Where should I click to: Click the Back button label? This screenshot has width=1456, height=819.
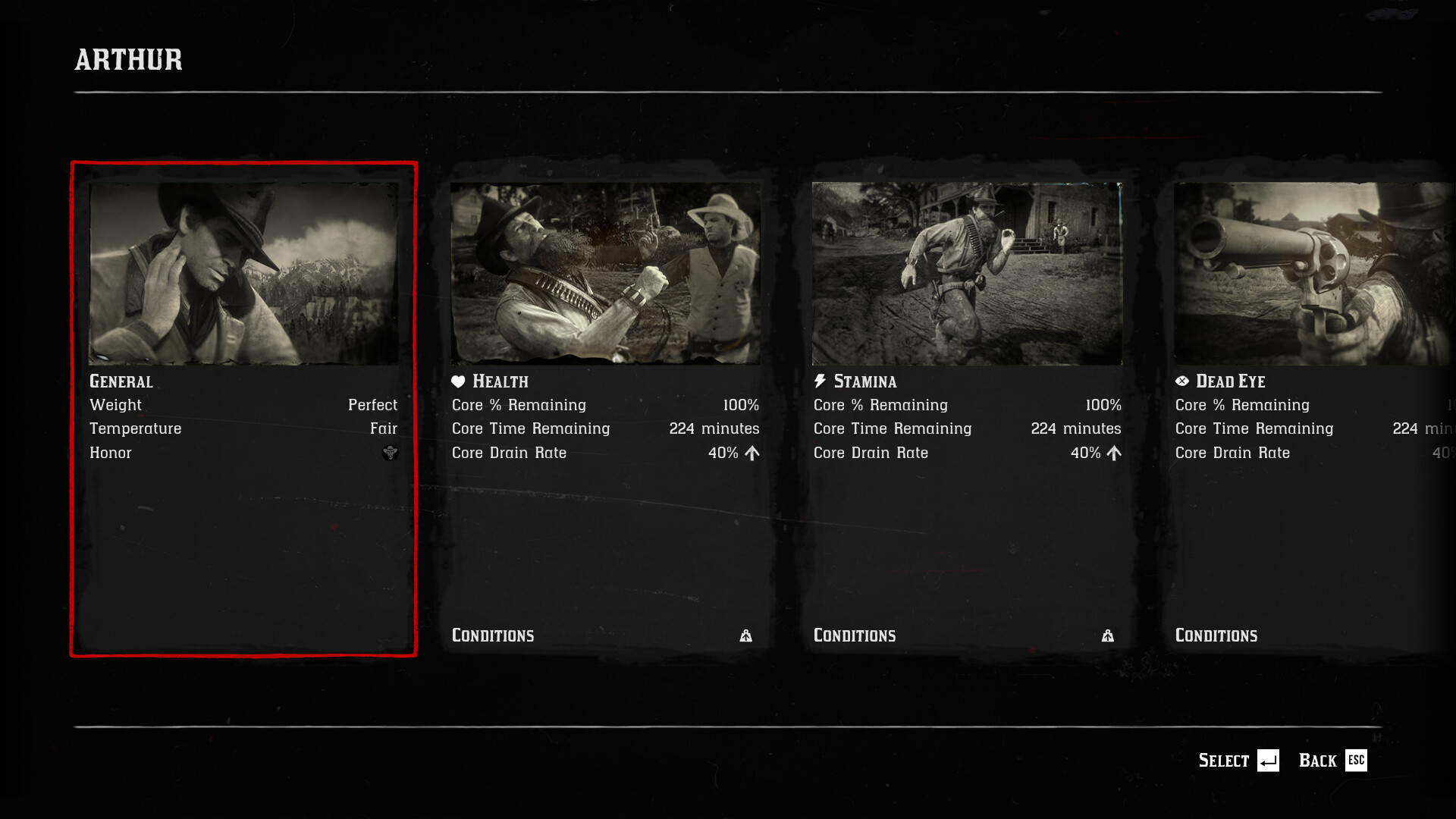1318,761
